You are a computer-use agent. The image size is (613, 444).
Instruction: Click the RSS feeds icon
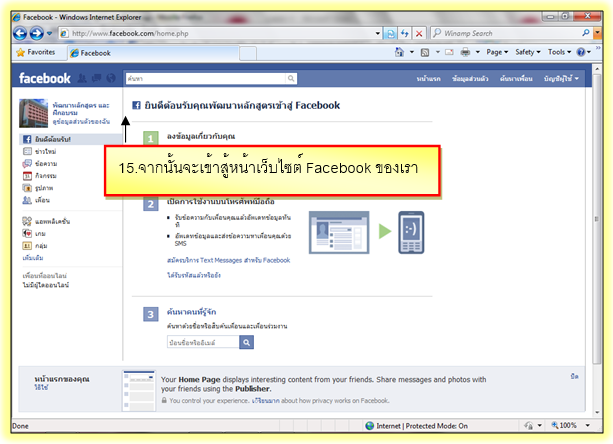[425, 52]
